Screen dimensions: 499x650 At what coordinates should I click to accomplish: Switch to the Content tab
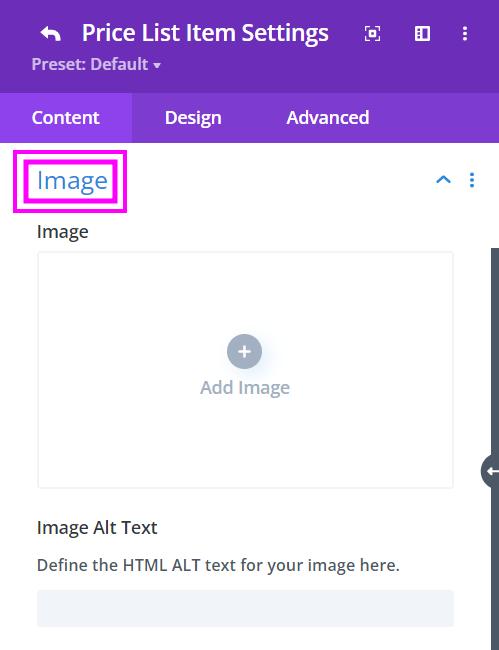tap(66, 118)
